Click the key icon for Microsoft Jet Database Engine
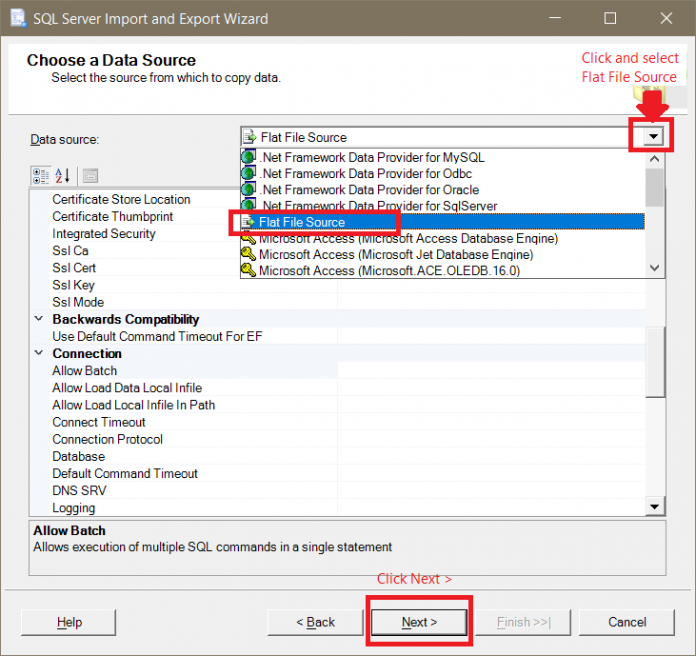The height and width of the screenshot is (656, 696). 249,254
